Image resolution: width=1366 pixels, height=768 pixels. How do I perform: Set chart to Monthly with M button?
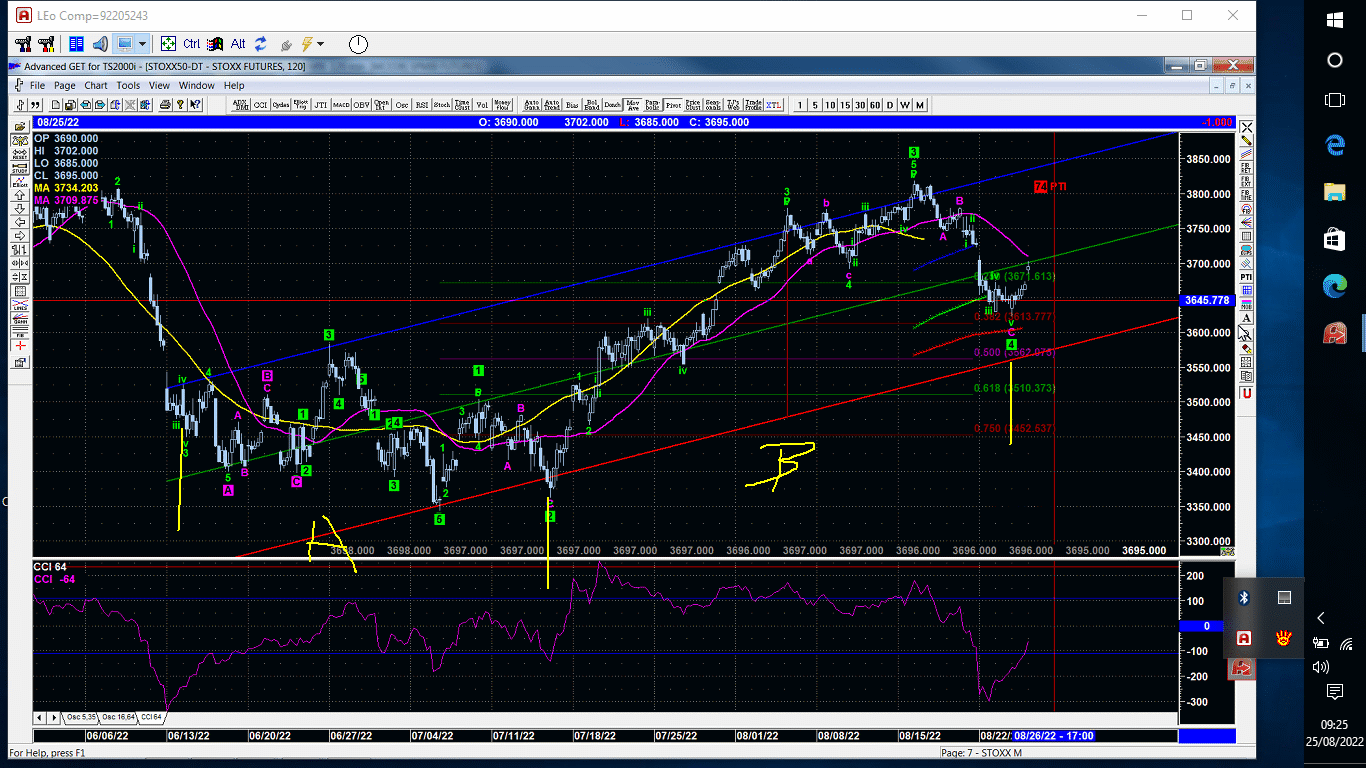[x=920, y=104]
